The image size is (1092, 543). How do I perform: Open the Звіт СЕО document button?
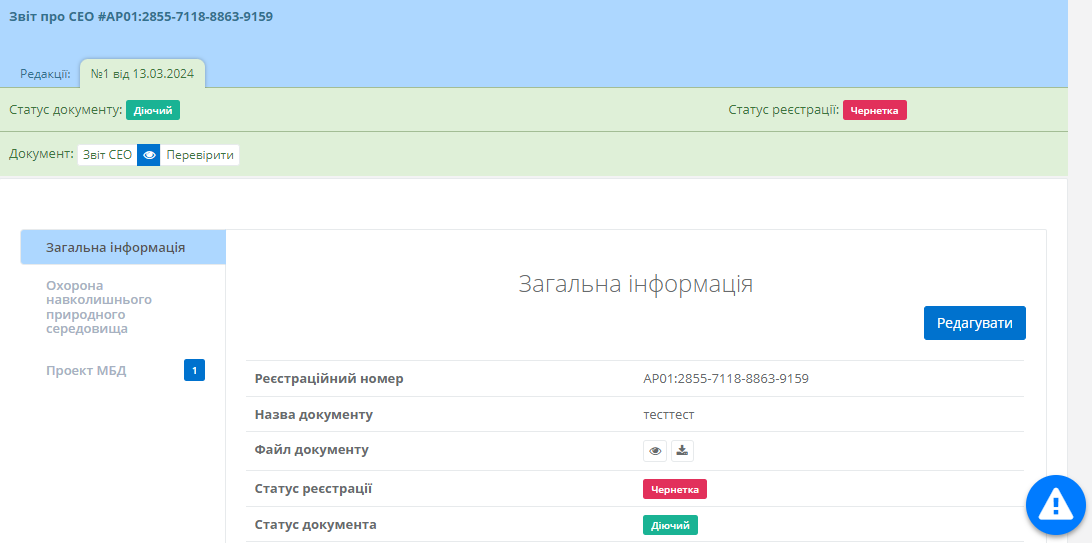coord(107,155)
